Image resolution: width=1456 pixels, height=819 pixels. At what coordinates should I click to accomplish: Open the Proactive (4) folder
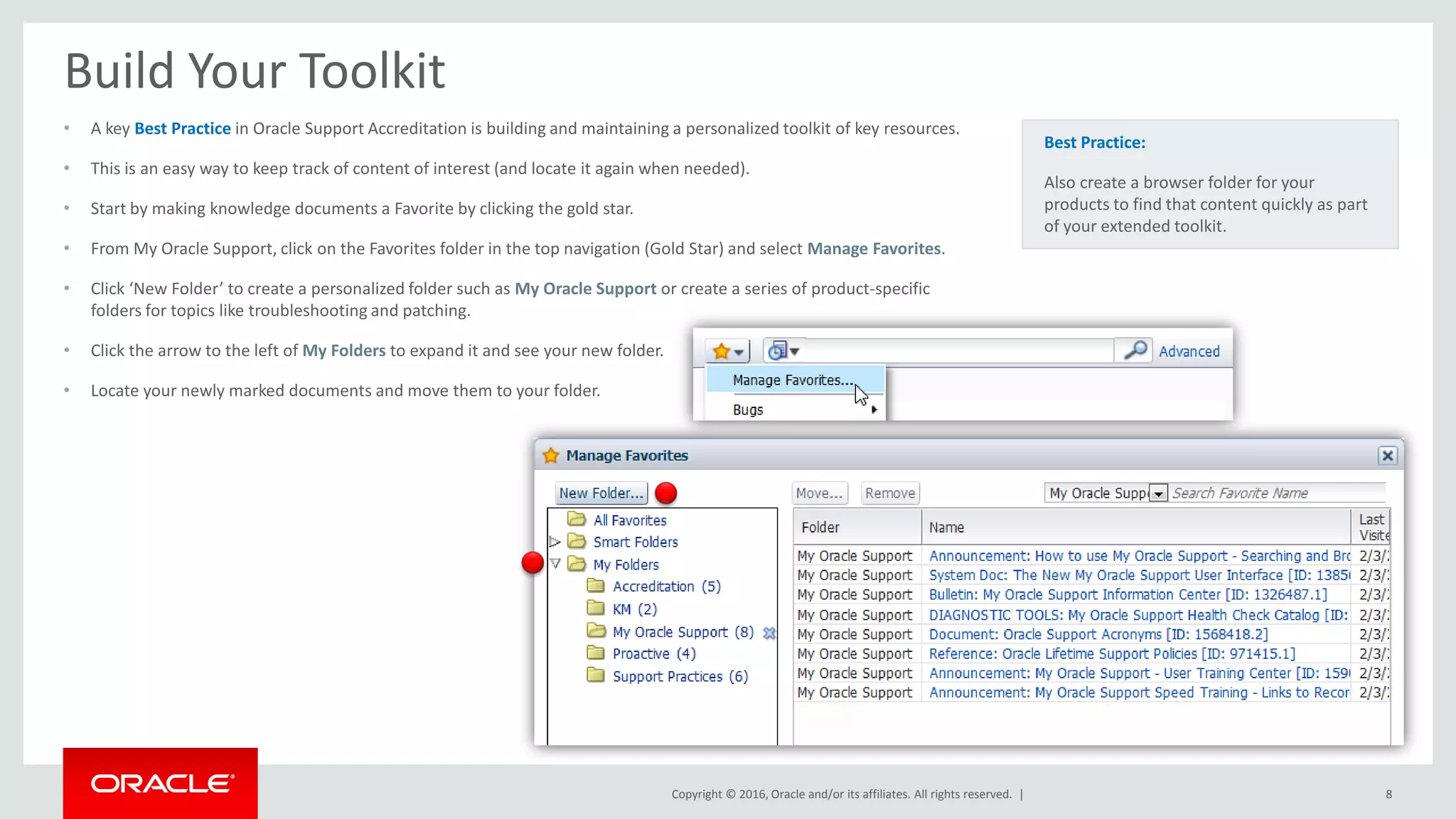point(654,654)
